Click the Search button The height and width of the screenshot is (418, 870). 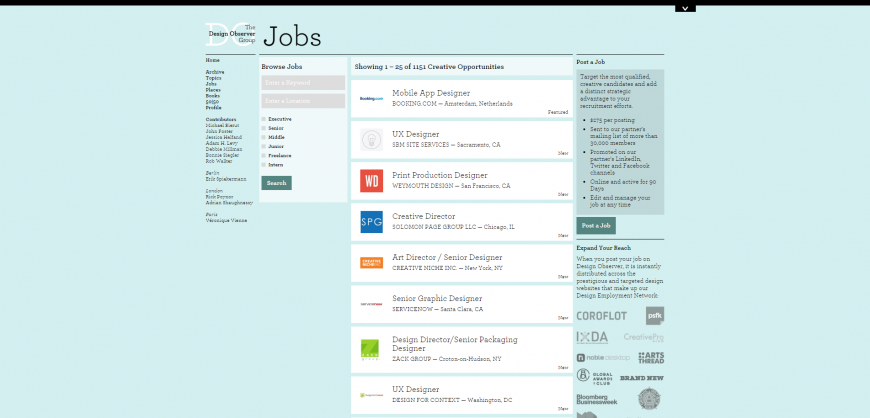coord(276,183)
